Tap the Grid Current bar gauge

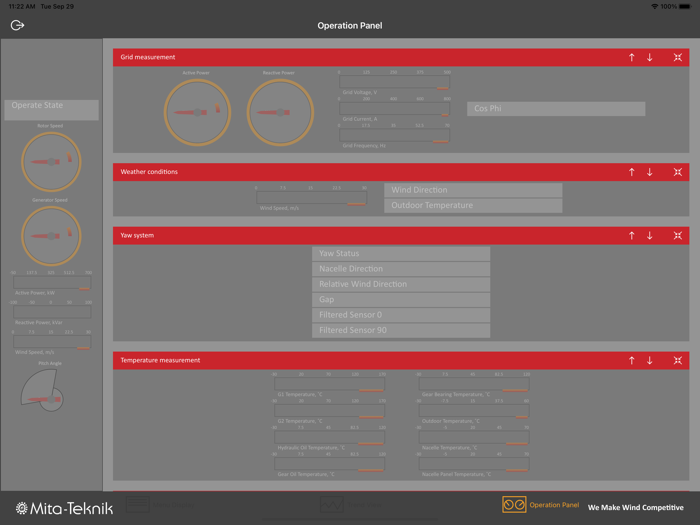[x=394, y=109]
